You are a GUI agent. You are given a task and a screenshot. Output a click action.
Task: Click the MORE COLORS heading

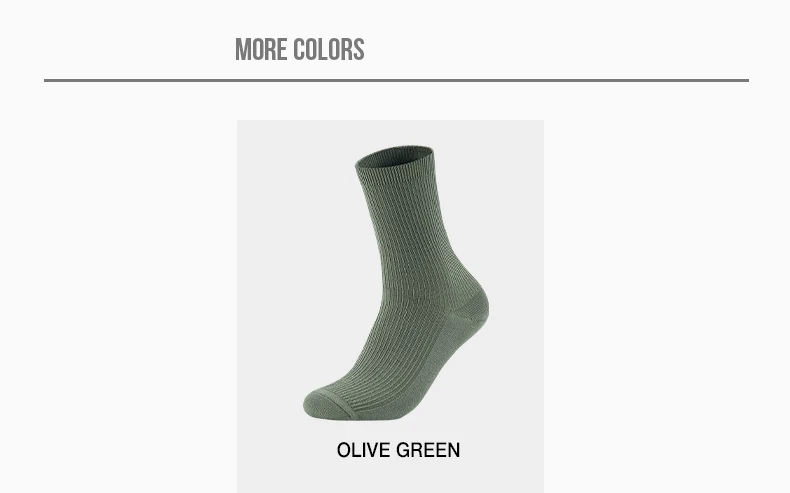pos(300,49)
